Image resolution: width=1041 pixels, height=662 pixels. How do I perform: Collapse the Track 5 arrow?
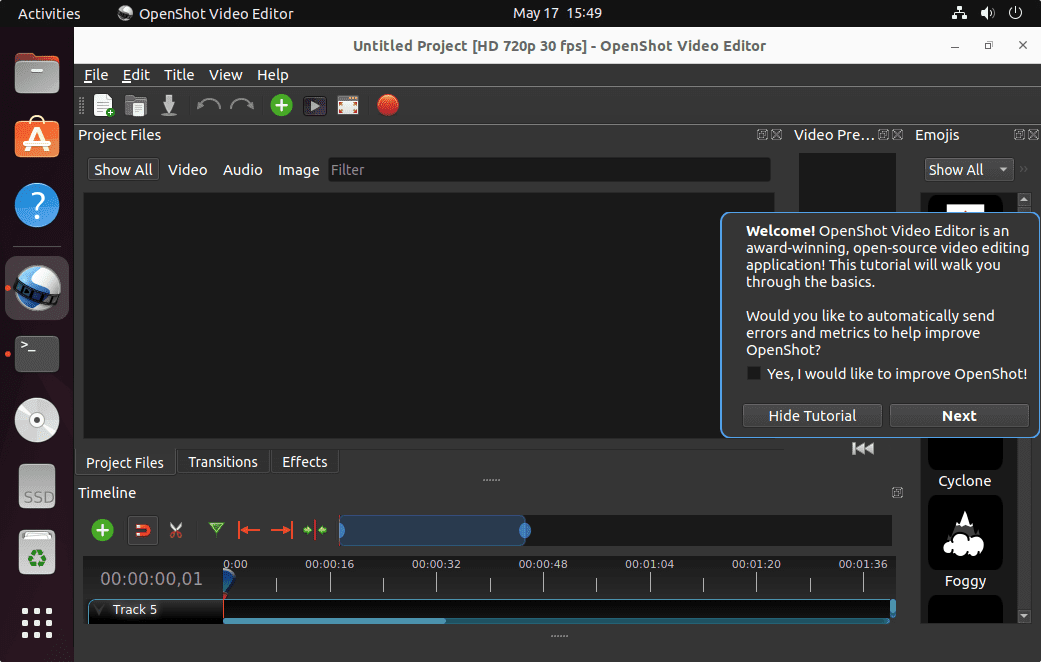tap(100, 609)
